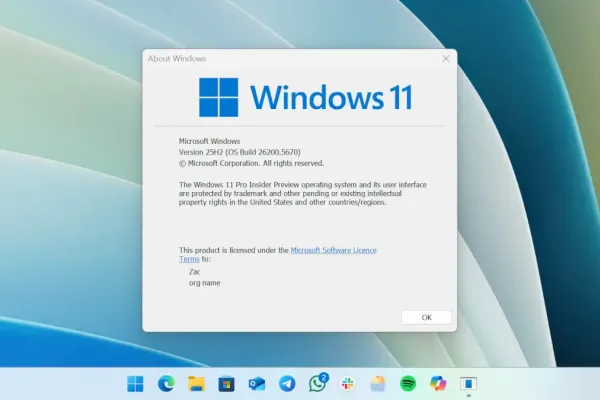Open Outlook from the taskbar

click(257, 384)
